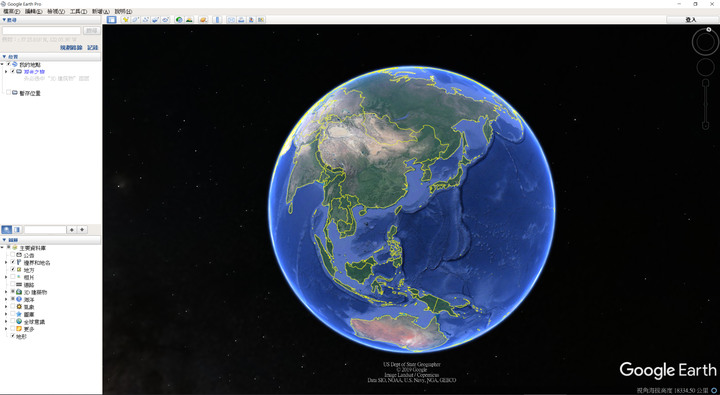Add a placemark with the yellow pushpin icon

tap(125, 20)
